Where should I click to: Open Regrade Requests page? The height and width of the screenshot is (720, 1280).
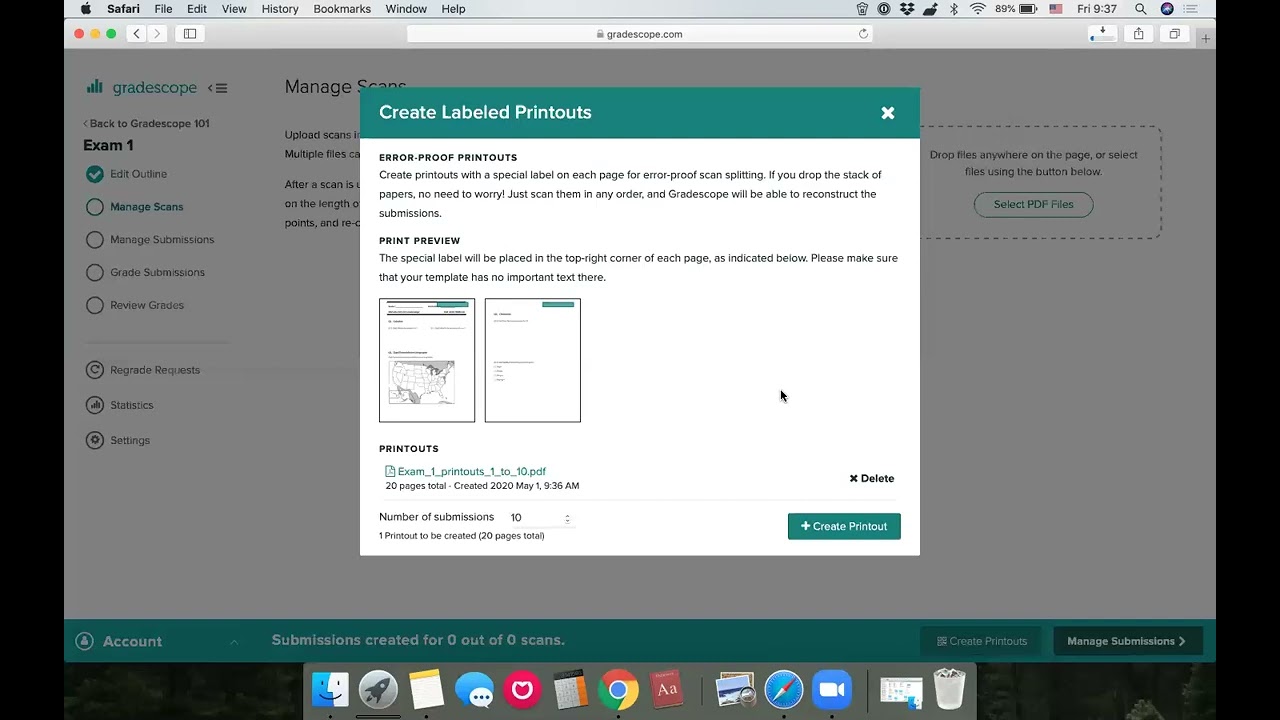point(155,370)
